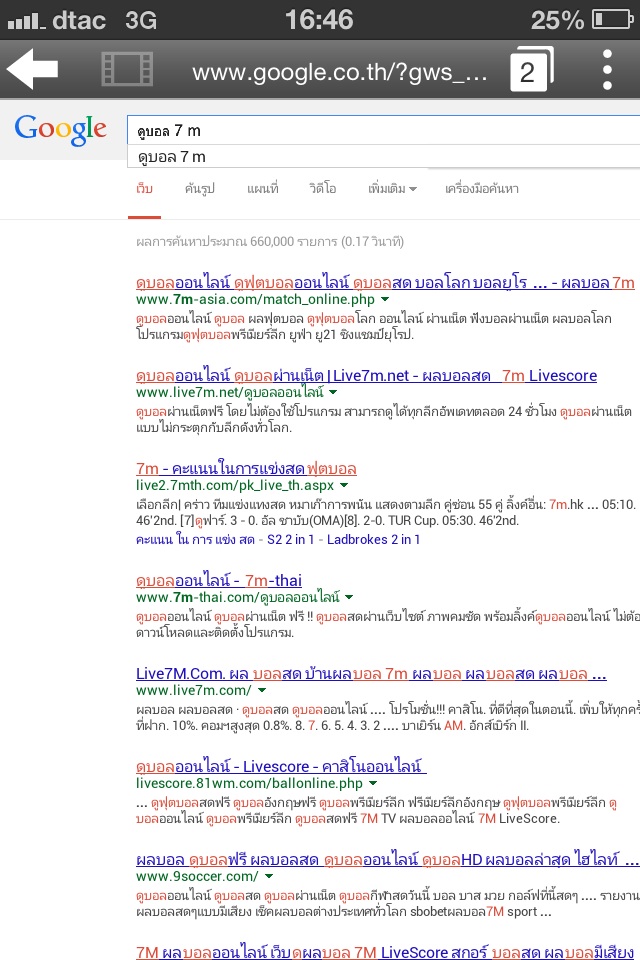Open the ผลบอล ดูบอลฟรี ผลบอลสด result link
This screenshot has width=640, height=960.
coord(387,860)
